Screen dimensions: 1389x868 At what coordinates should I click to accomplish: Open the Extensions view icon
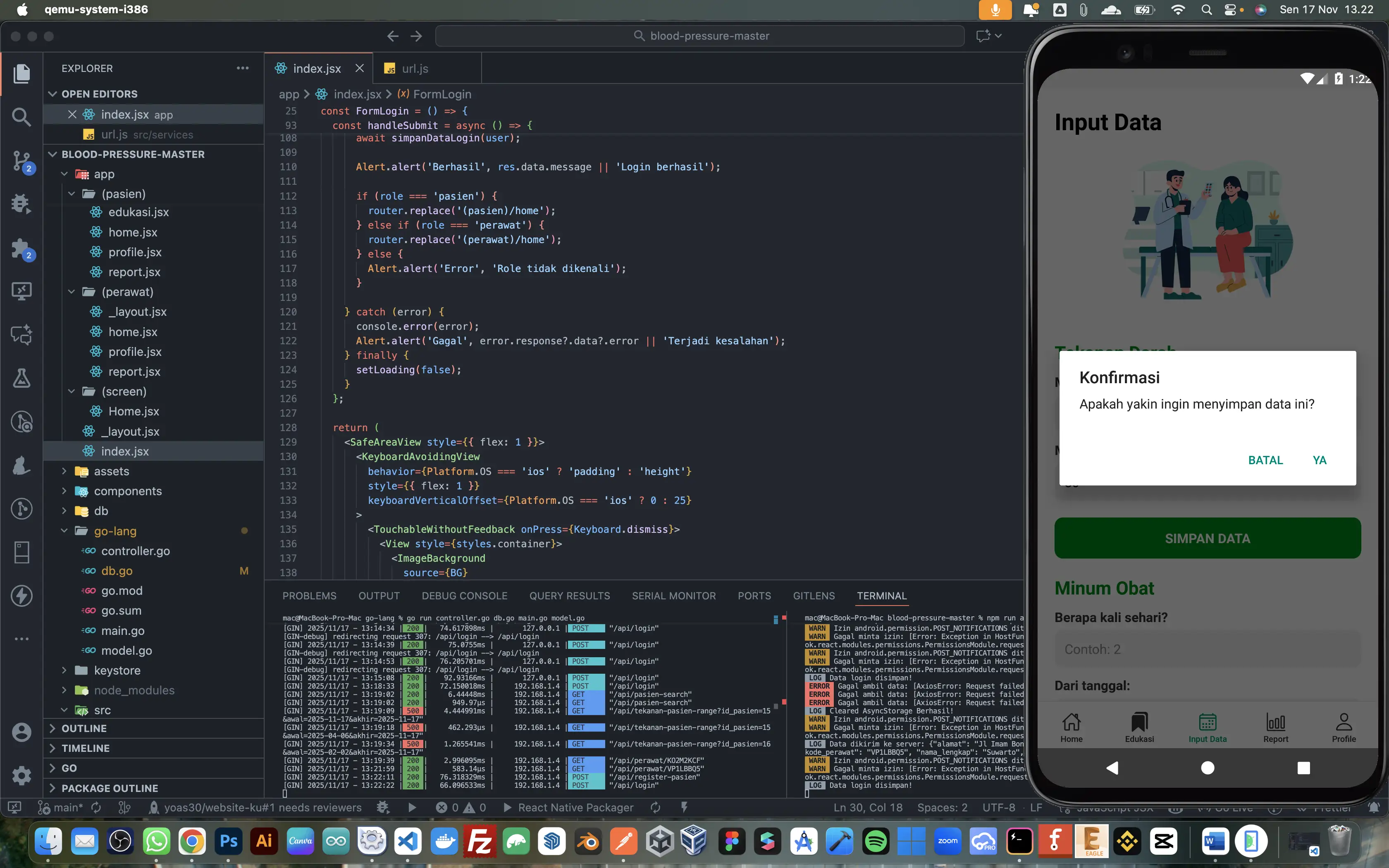coord(21,248)
